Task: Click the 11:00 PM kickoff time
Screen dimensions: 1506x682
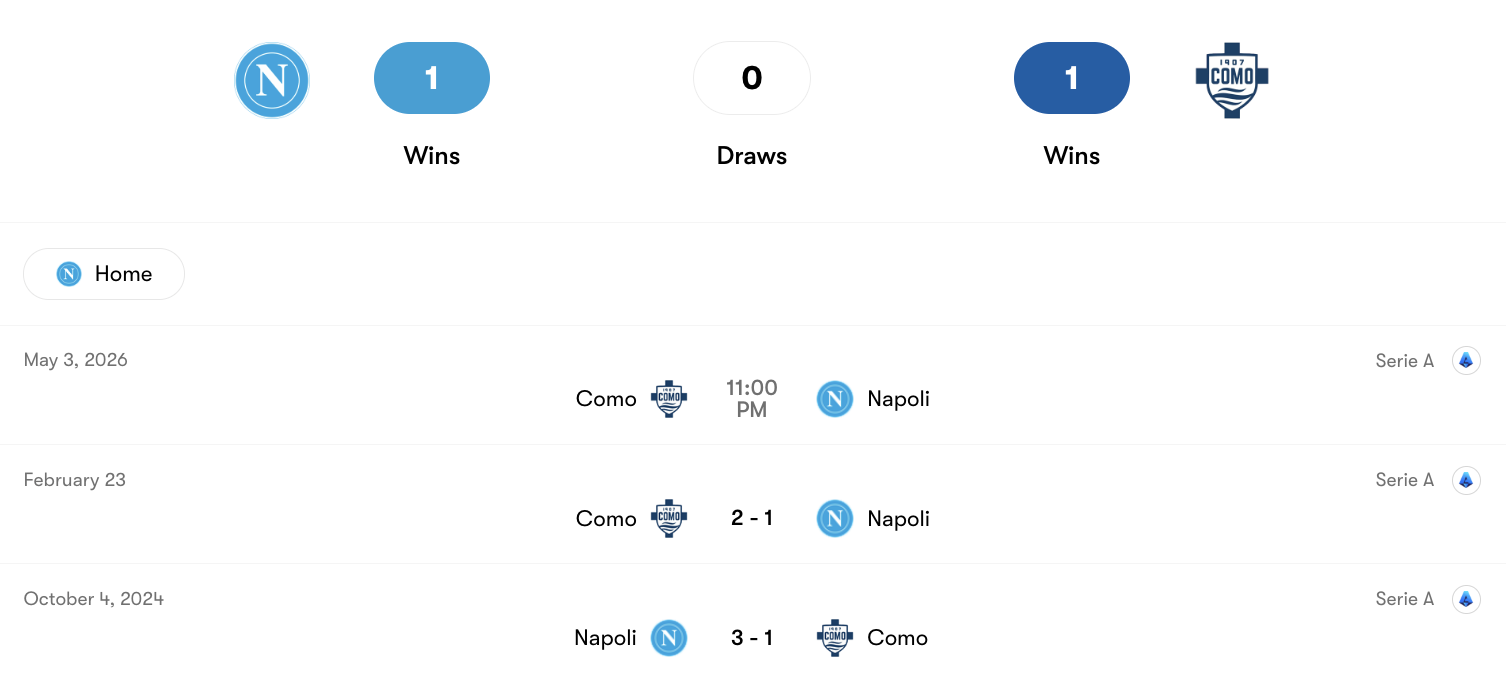Action: tap(752, 398)
